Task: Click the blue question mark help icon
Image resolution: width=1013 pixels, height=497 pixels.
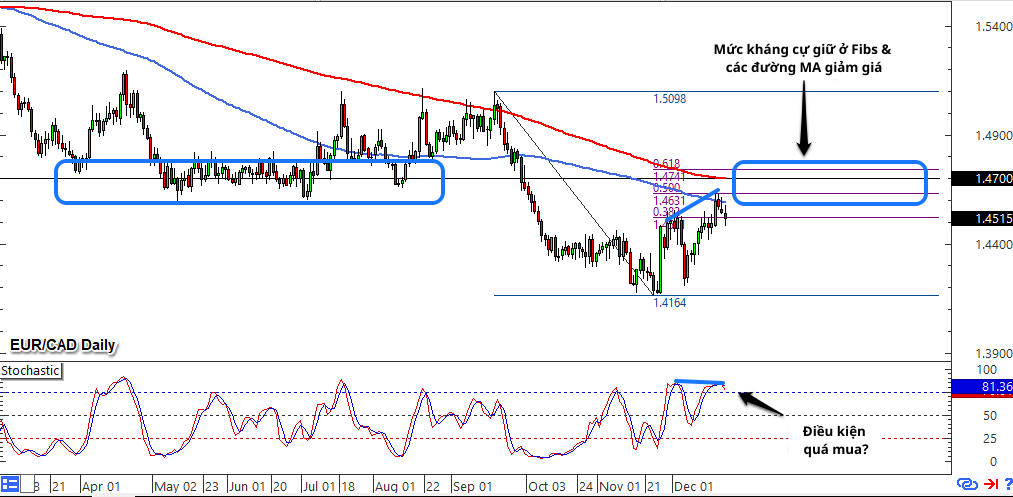Action: click(1008, 483)
